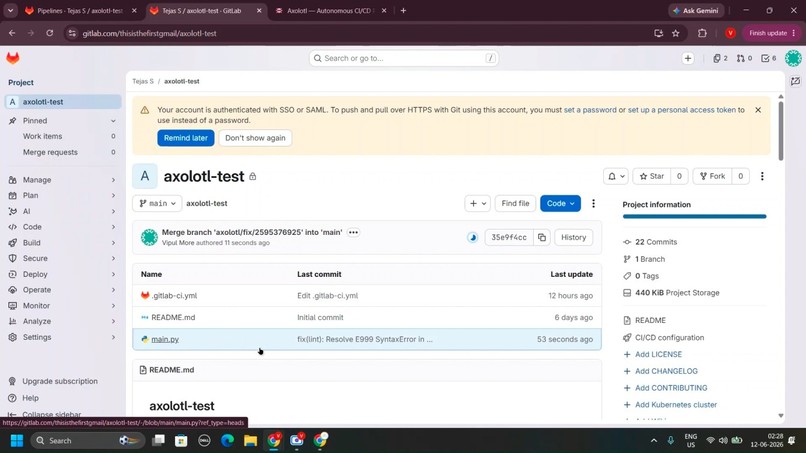The width and height of the screenshot is (806, 453).
Task: Switch to Axolotl Autonomous CI/CD browser tab
Action: coord(330,10)
